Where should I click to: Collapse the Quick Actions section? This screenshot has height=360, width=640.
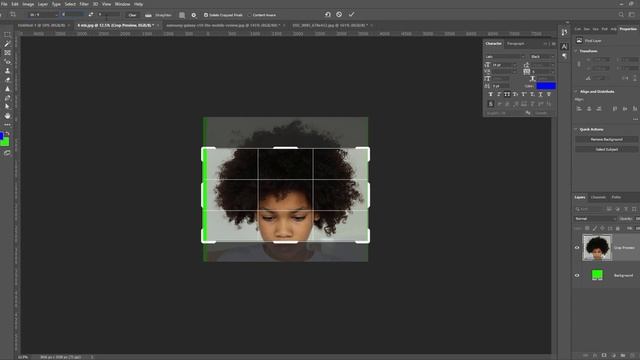(576, 129)
